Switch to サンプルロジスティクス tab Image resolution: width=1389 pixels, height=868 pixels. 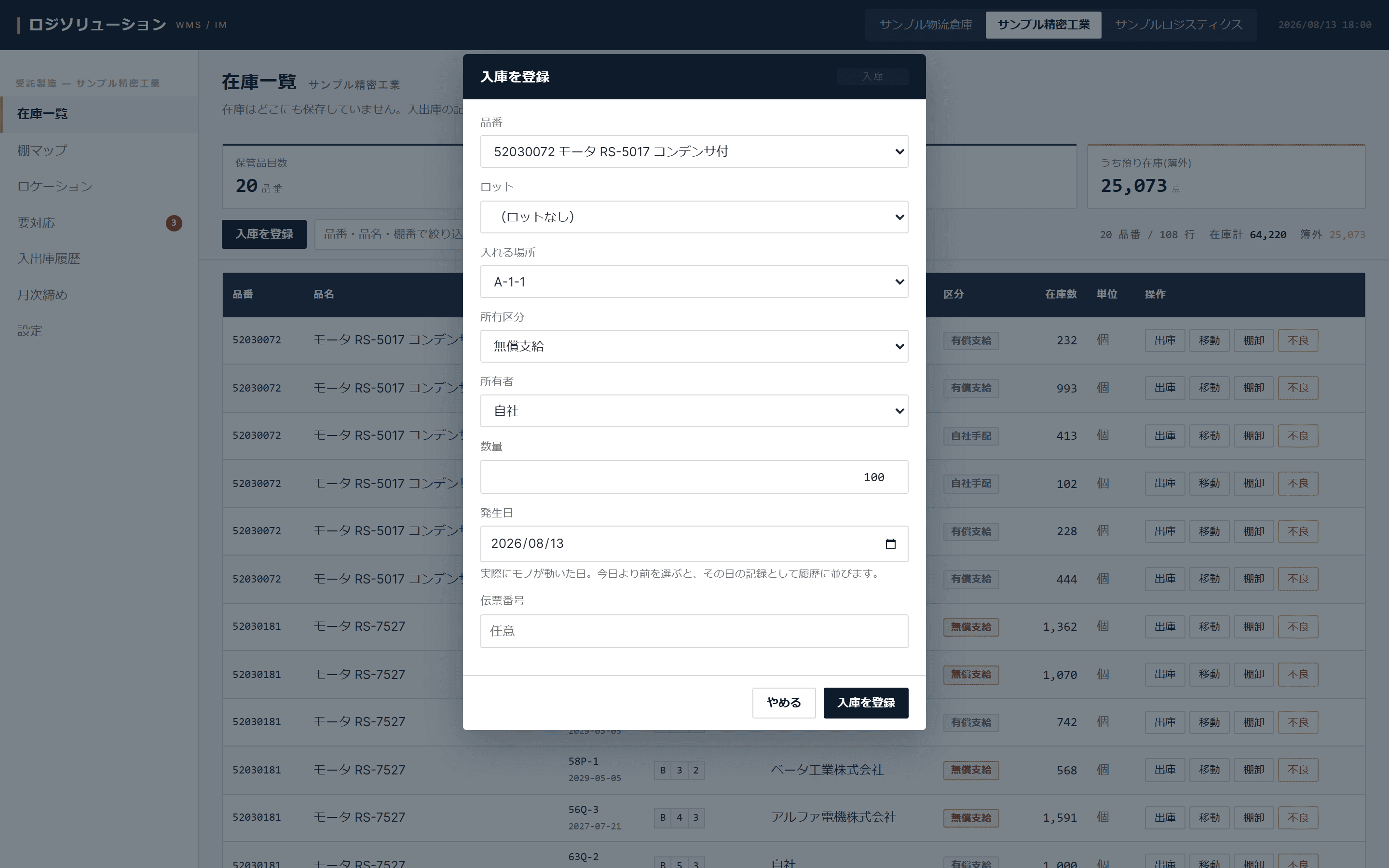coord(1178,25)
